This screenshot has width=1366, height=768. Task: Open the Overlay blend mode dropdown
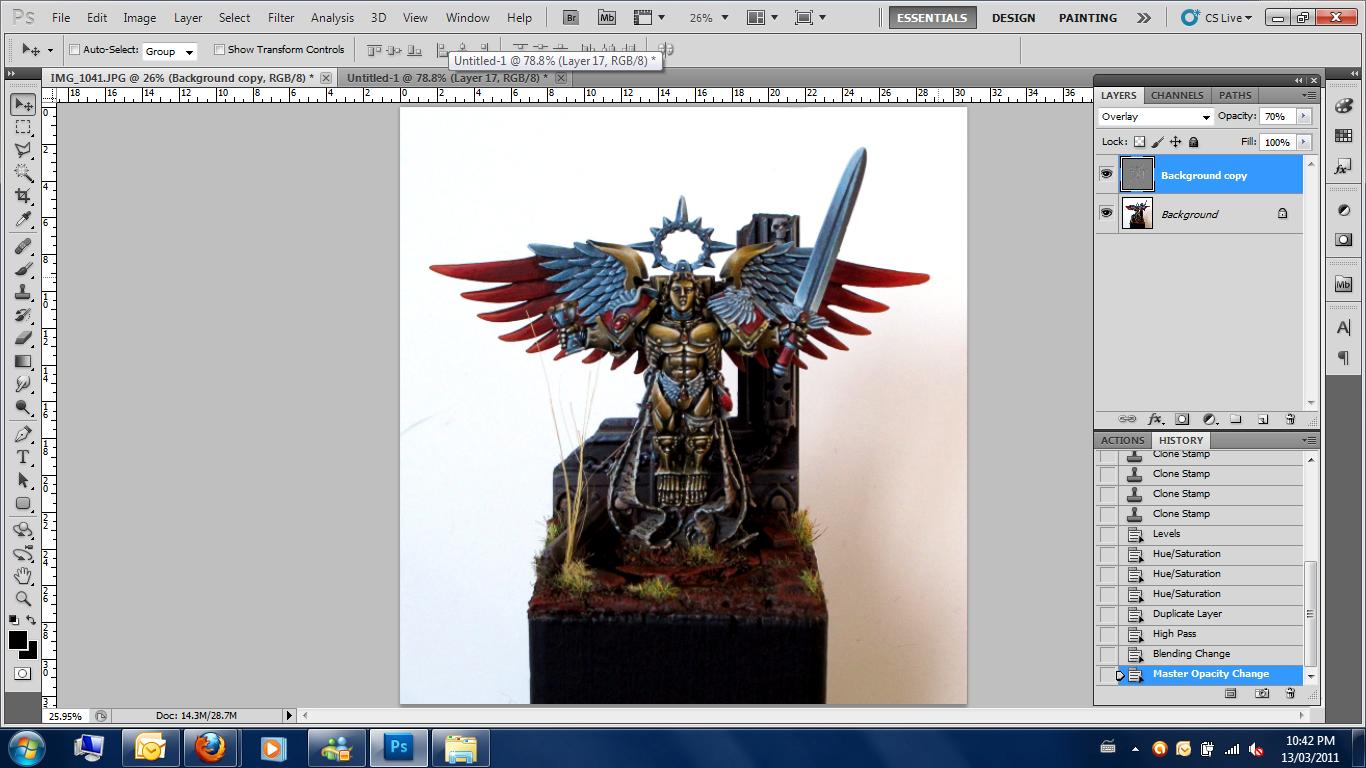1155,117
